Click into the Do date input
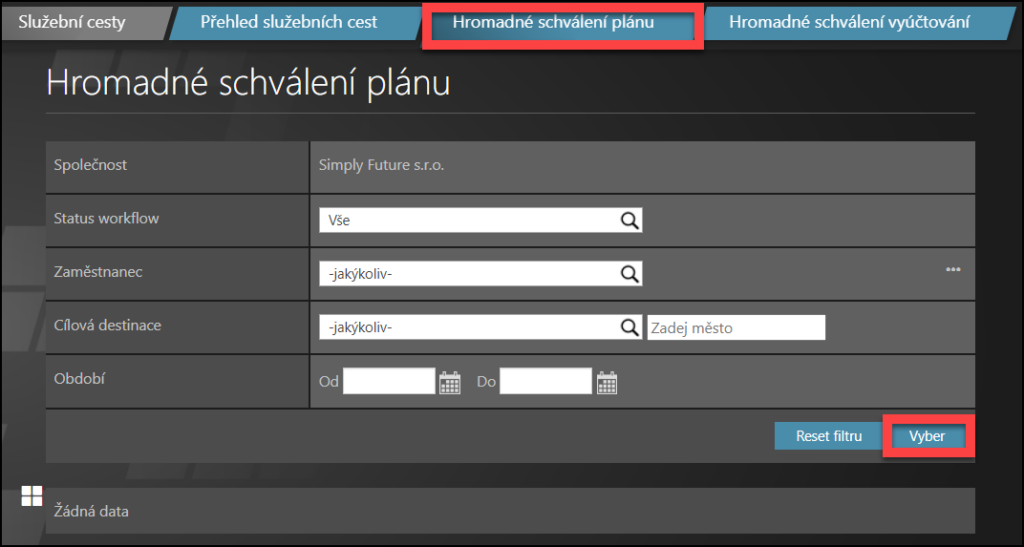The height and width of the screenshot is (547, 1024). pyautogui.click(x=546, y=381)
